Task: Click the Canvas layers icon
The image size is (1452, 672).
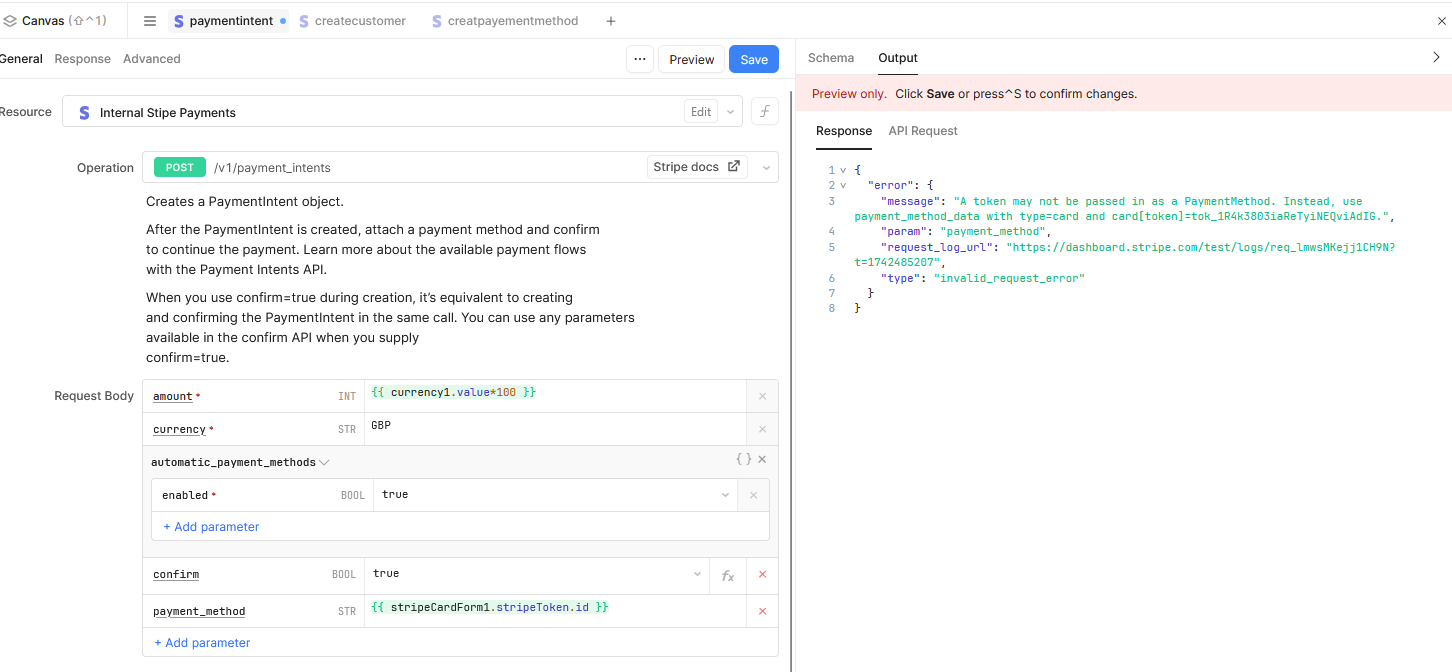Action: click(10, 21)
